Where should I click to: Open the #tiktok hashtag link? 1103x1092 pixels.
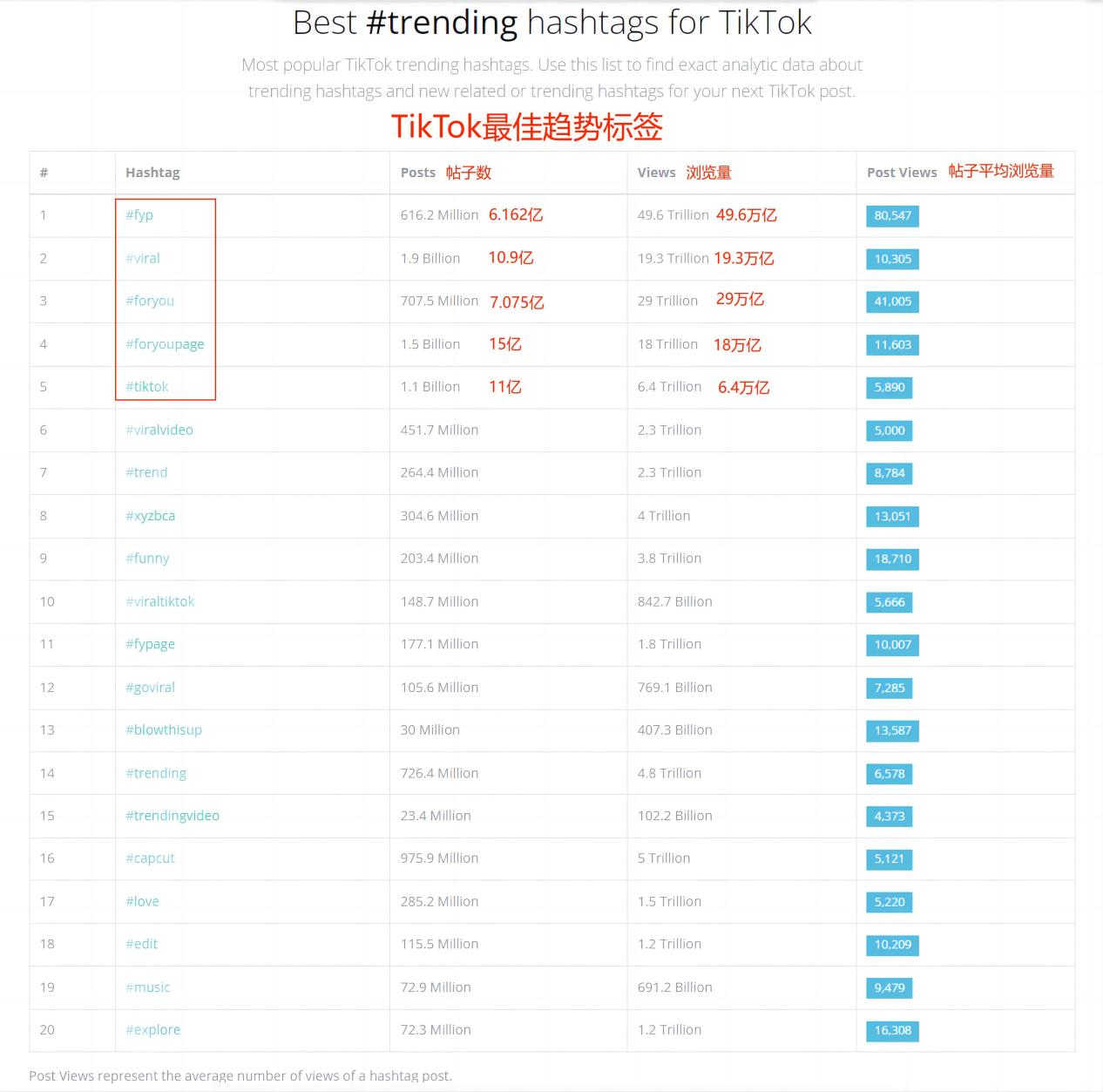coord(147,387)
